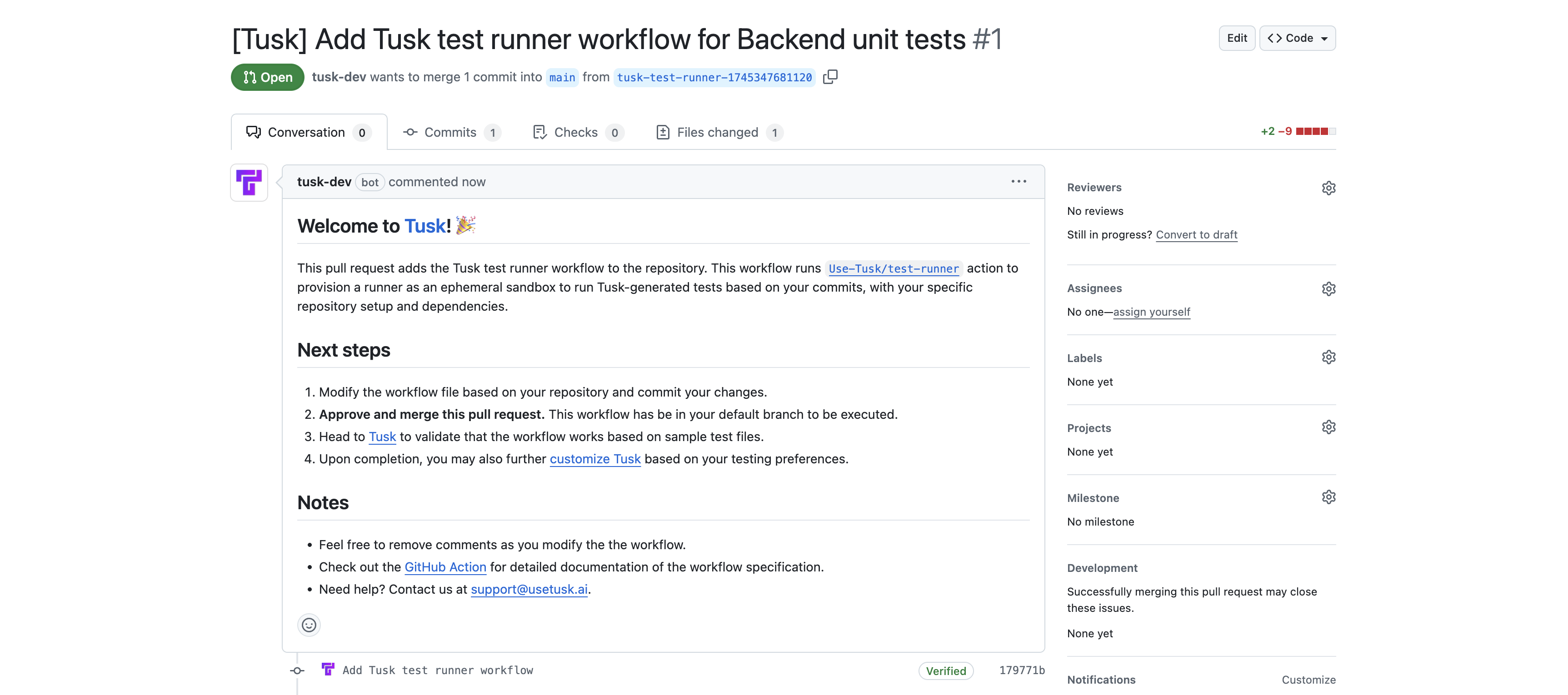Click the Notes heading

pos(323,503)
